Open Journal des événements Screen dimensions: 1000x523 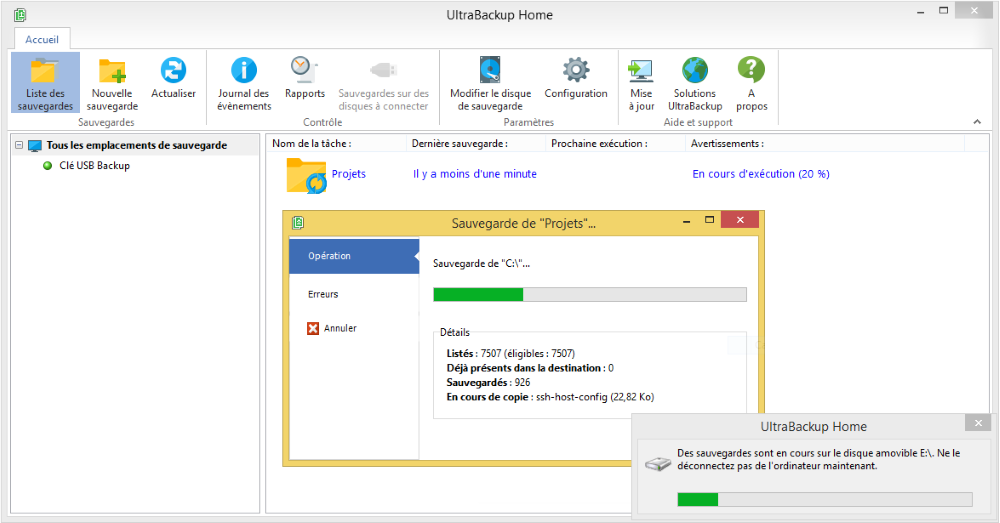pos(244,83)
